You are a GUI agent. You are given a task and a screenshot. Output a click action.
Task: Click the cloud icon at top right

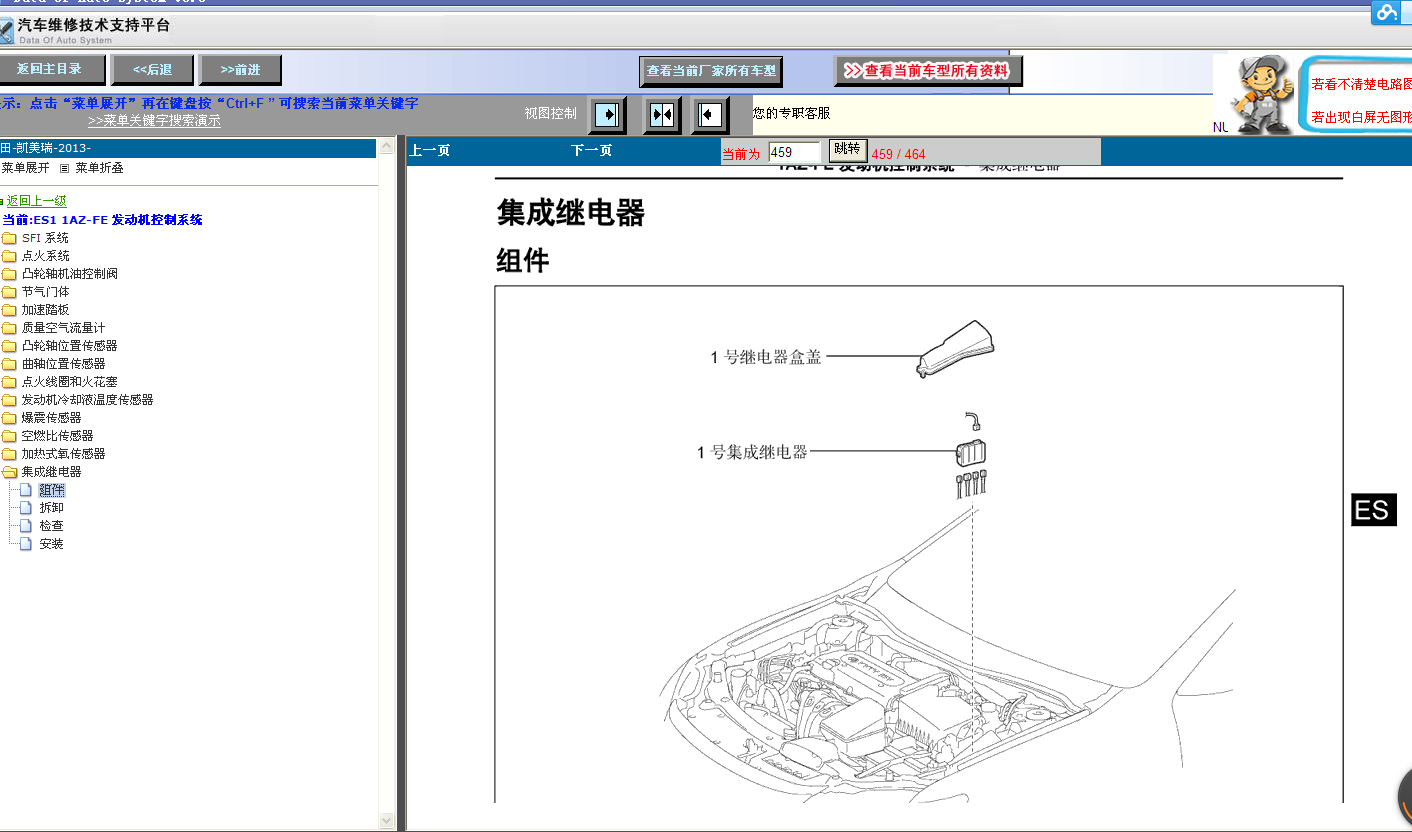tap(1386, 12)
